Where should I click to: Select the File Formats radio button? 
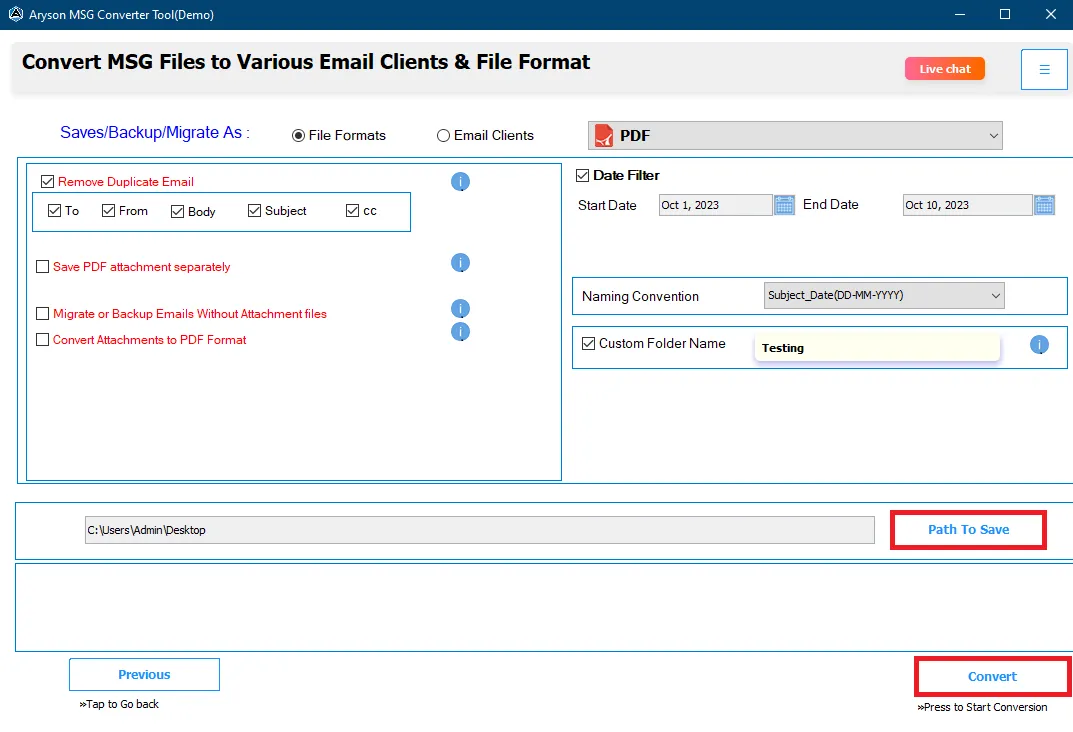298,135
